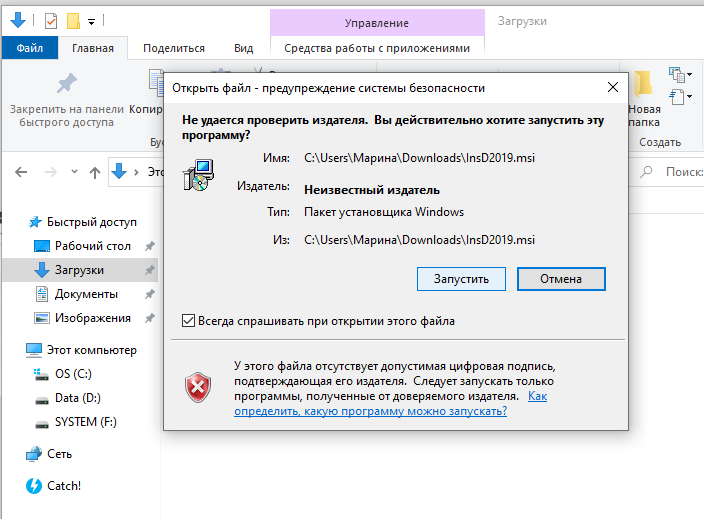Screen dimensions: 704x519
Task: Open Catch! in navigation pane
Action: click(x=53, y=486)
